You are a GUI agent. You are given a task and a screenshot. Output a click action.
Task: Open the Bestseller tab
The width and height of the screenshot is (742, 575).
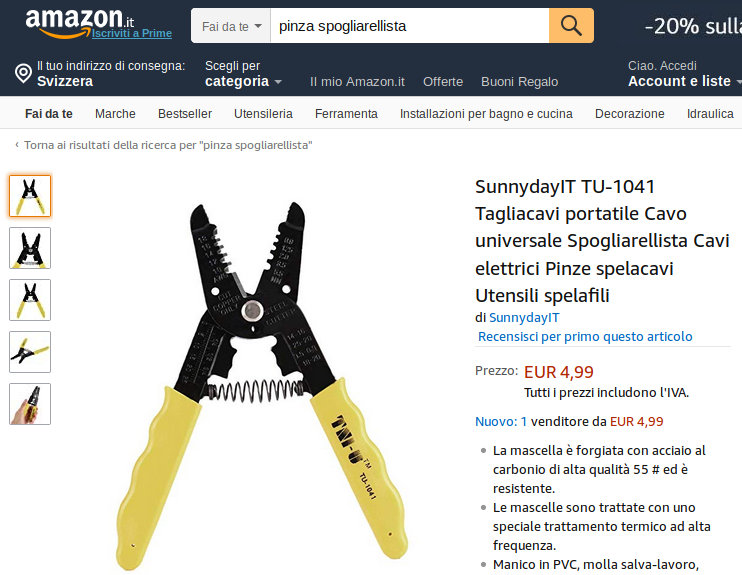(185, 114)
